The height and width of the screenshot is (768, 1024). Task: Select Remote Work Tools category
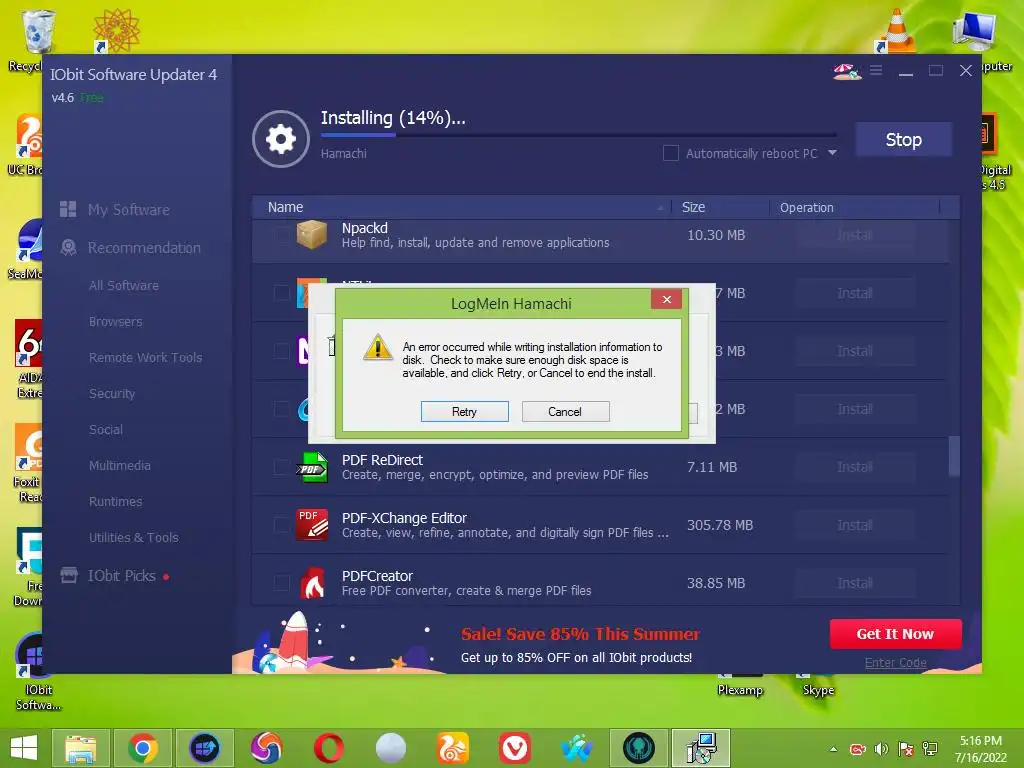(x=145, y=357)
